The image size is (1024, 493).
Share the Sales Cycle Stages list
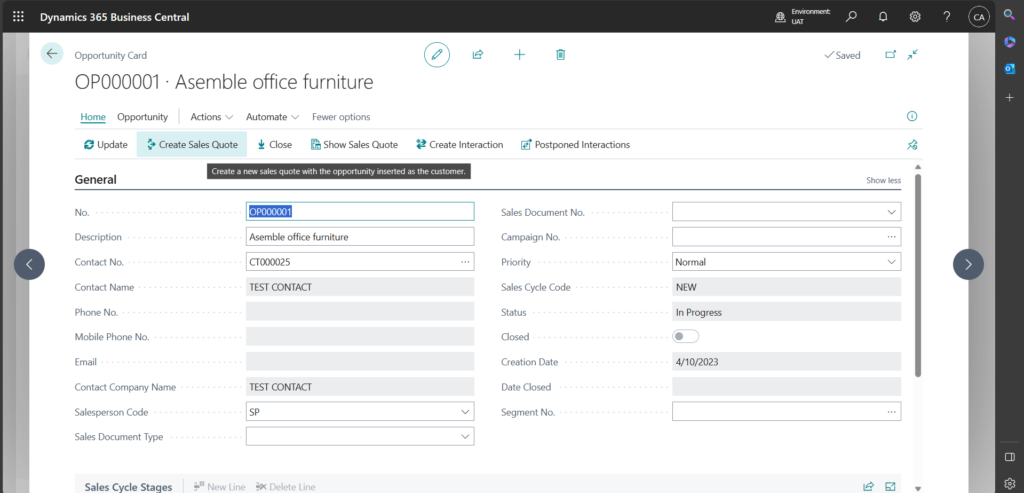pos(869,486)
